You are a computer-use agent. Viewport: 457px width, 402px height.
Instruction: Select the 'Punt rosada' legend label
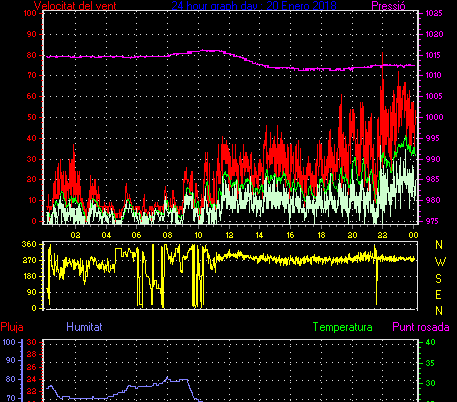421,327
